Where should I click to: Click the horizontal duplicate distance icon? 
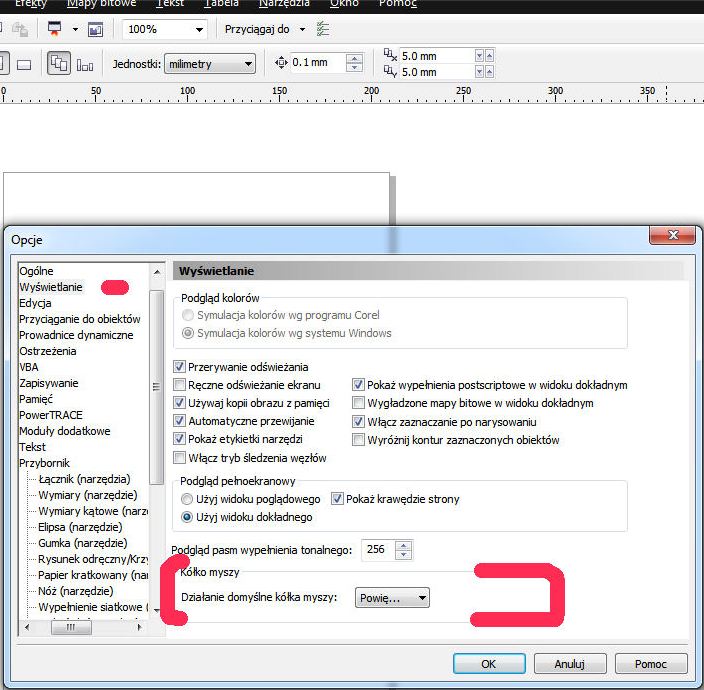pyautogui.click(x=392, y=56)
